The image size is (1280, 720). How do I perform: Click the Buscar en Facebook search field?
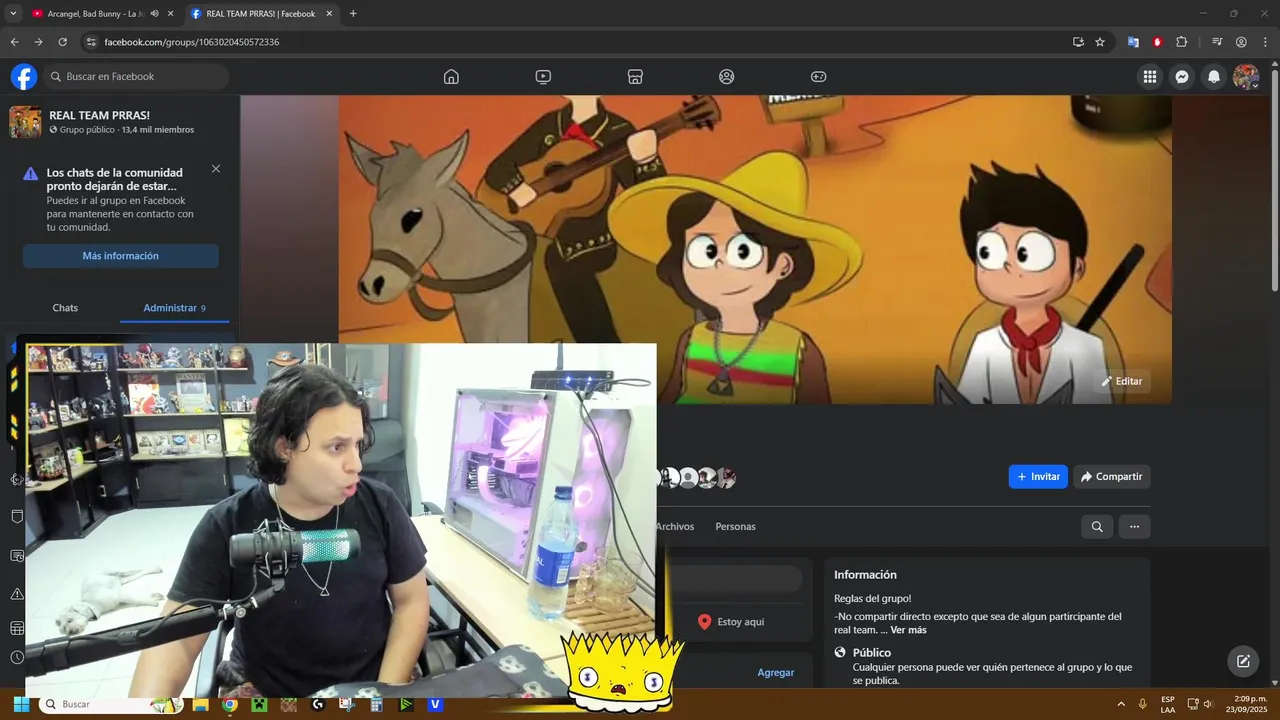(138, 77)
